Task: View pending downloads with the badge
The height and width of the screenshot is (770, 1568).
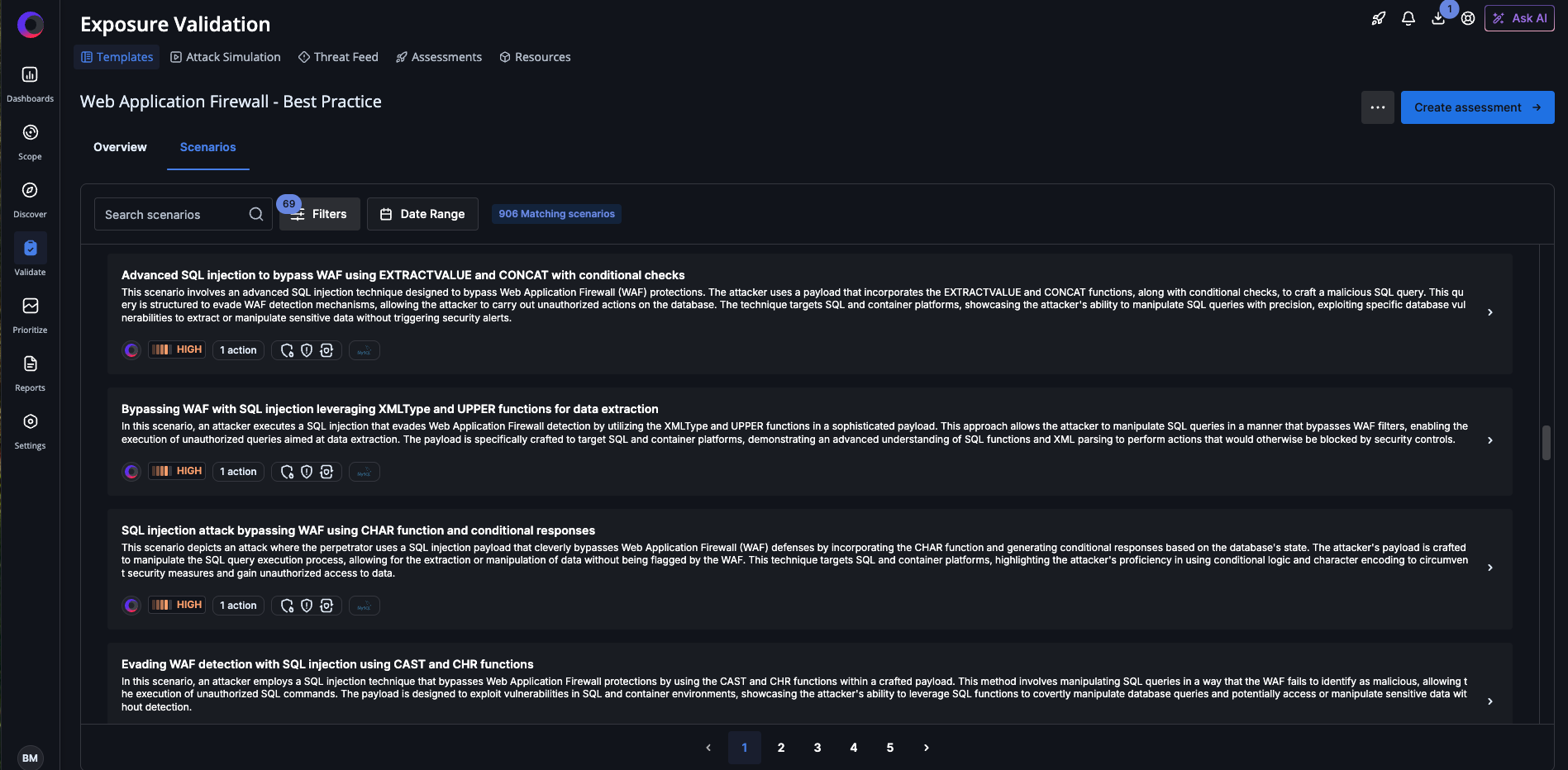Action: tap(1438, 18)
